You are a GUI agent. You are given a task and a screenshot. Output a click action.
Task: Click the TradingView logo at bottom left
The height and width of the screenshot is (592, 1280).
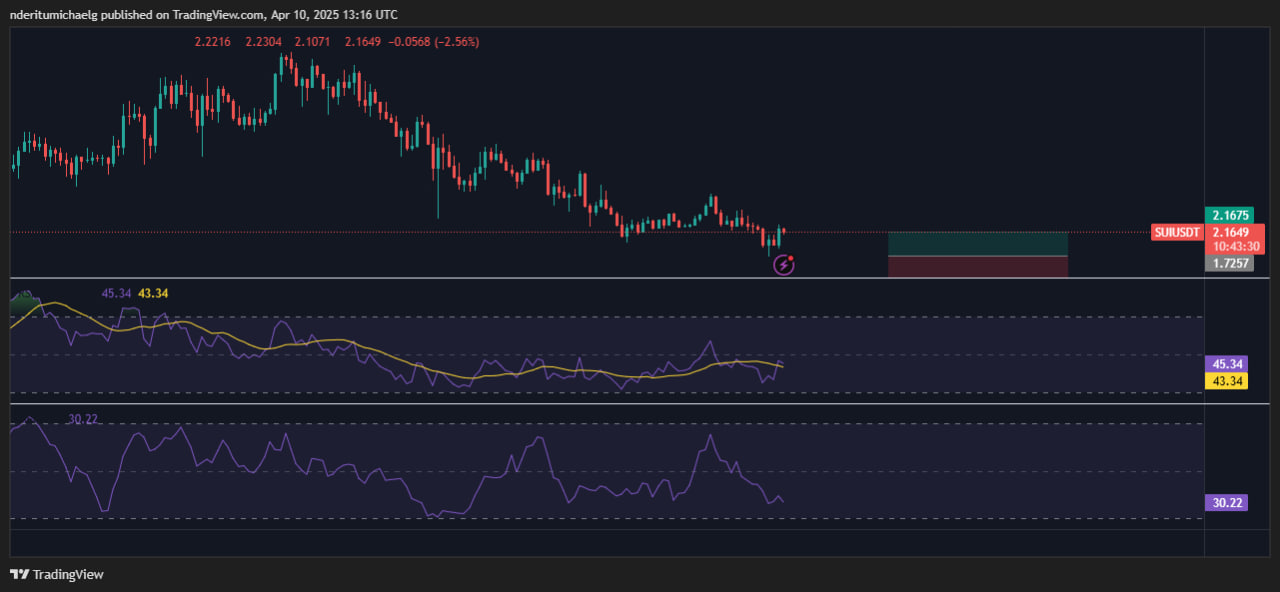56,574
